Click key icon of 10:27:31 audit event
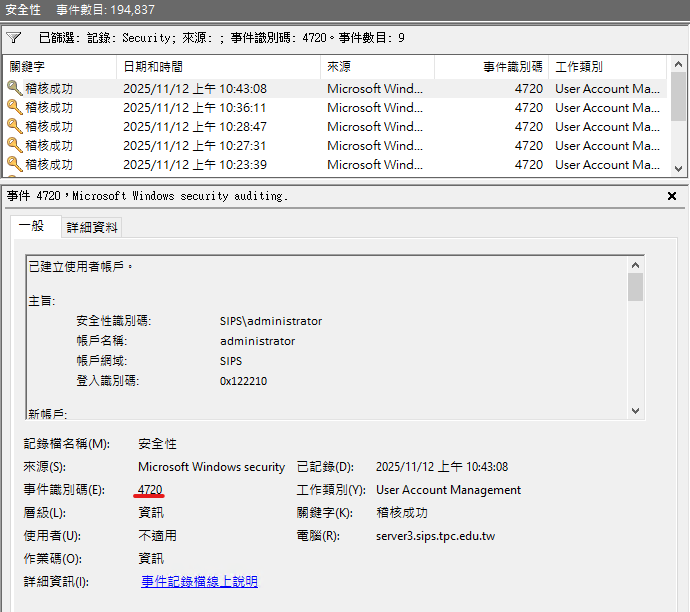Viewport: 690px width, 612px height. tap(14, 145)
